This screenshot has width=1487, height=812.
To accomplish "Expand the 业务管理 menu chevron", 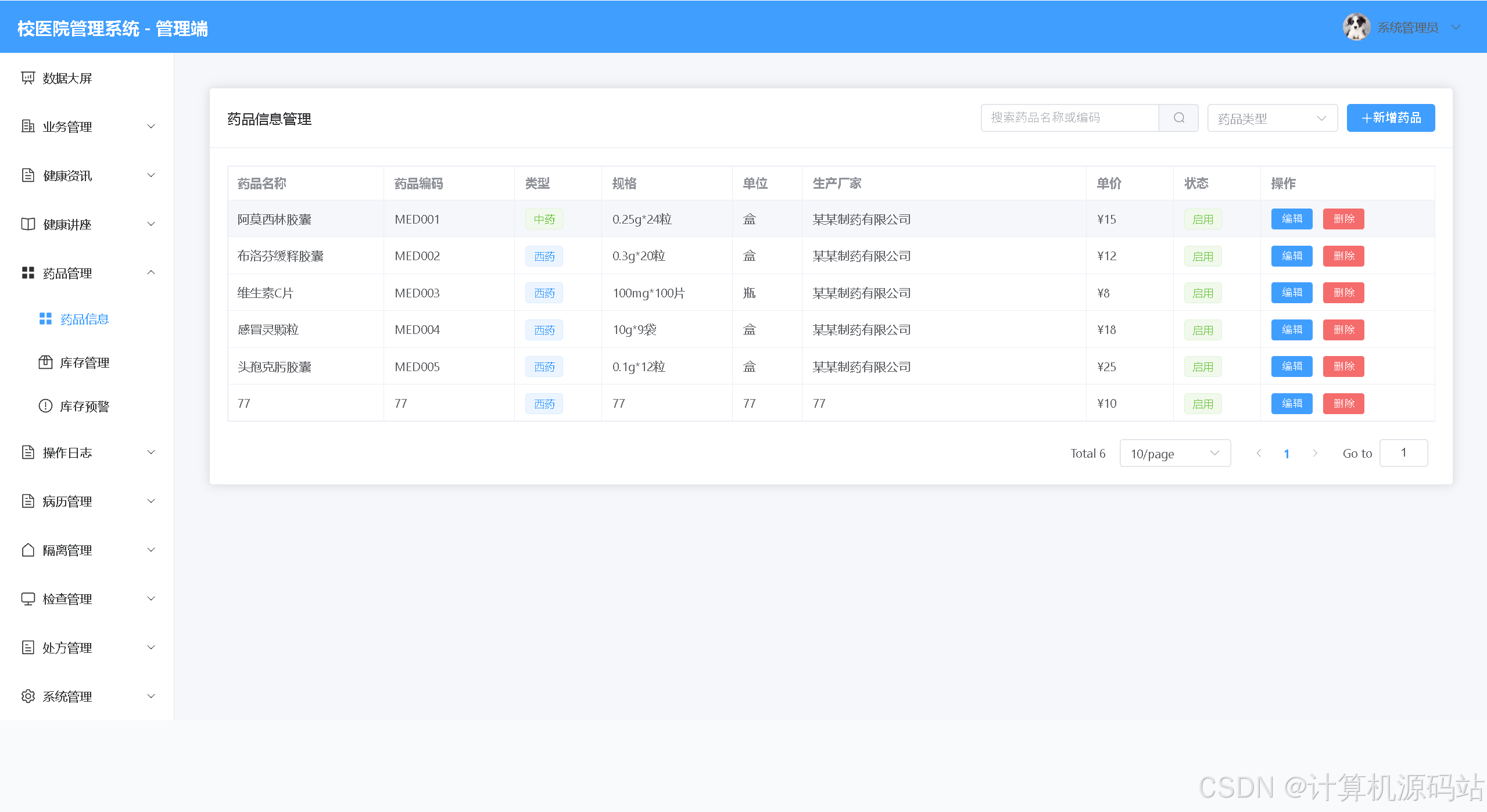I will (x=151, y=126).
